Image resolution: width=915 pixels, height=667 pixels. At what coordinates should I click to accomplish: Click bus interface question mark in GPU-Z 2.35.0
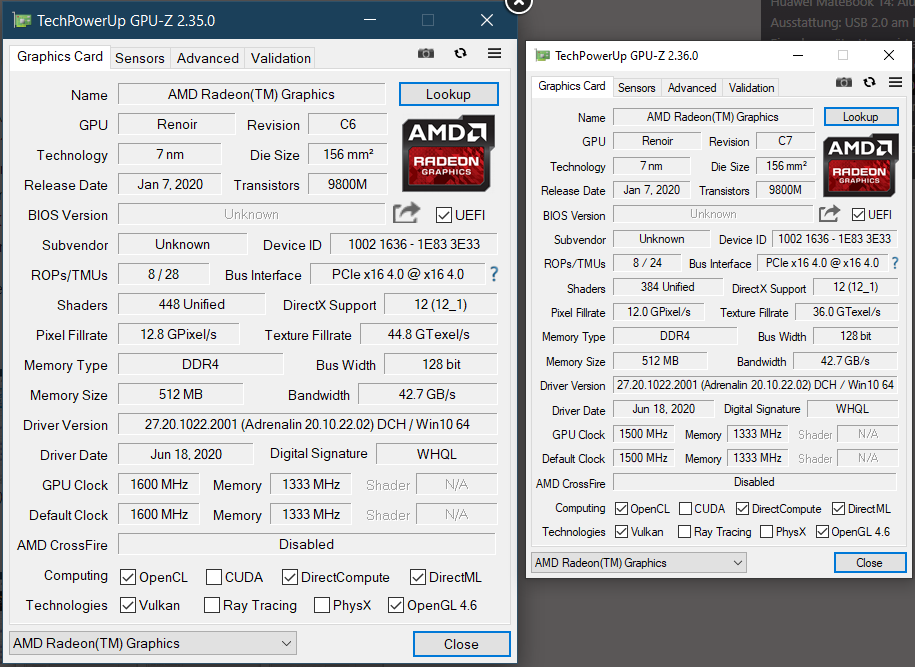[x=494, y=274]
